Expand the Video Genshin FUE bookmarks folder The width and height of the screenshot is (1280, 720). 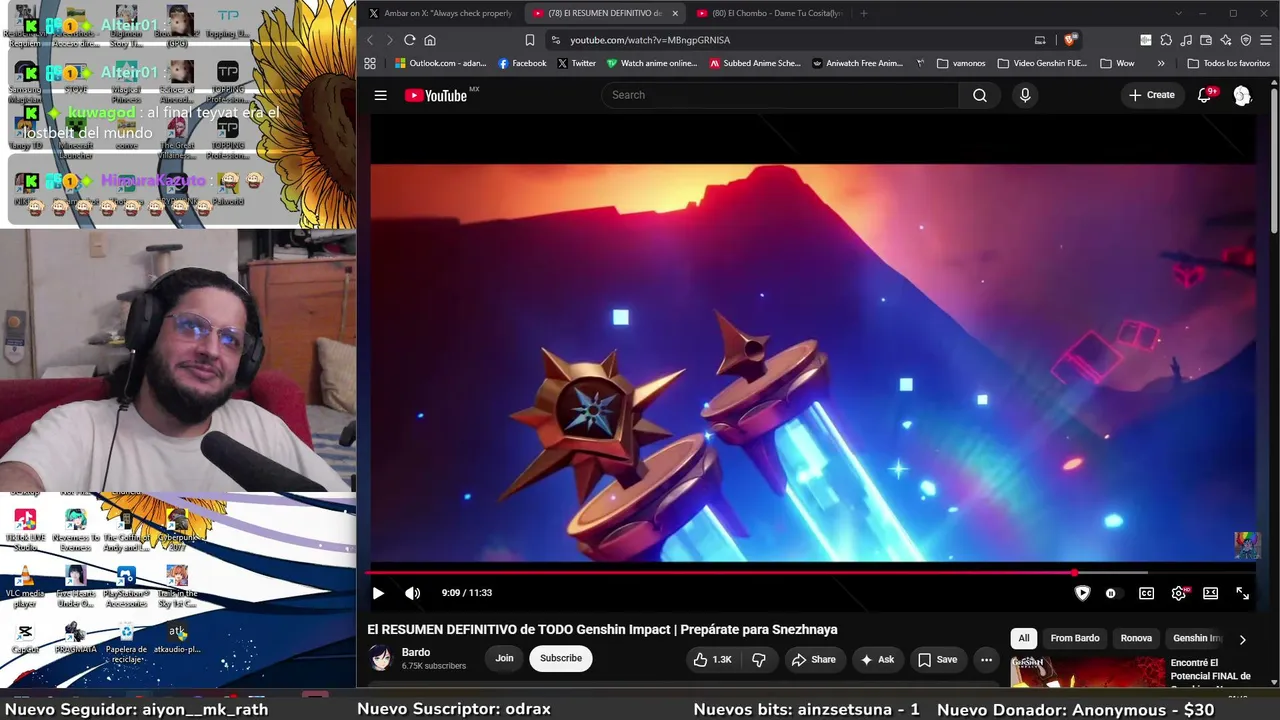[1042, 63]
